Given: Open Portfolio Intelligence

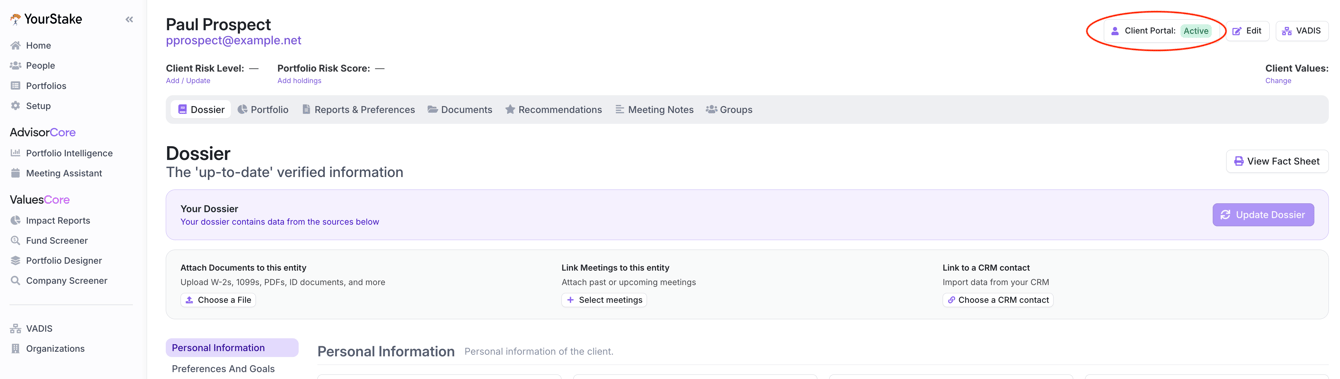Looking at the screenshot, I should click(x=69, y=153).
